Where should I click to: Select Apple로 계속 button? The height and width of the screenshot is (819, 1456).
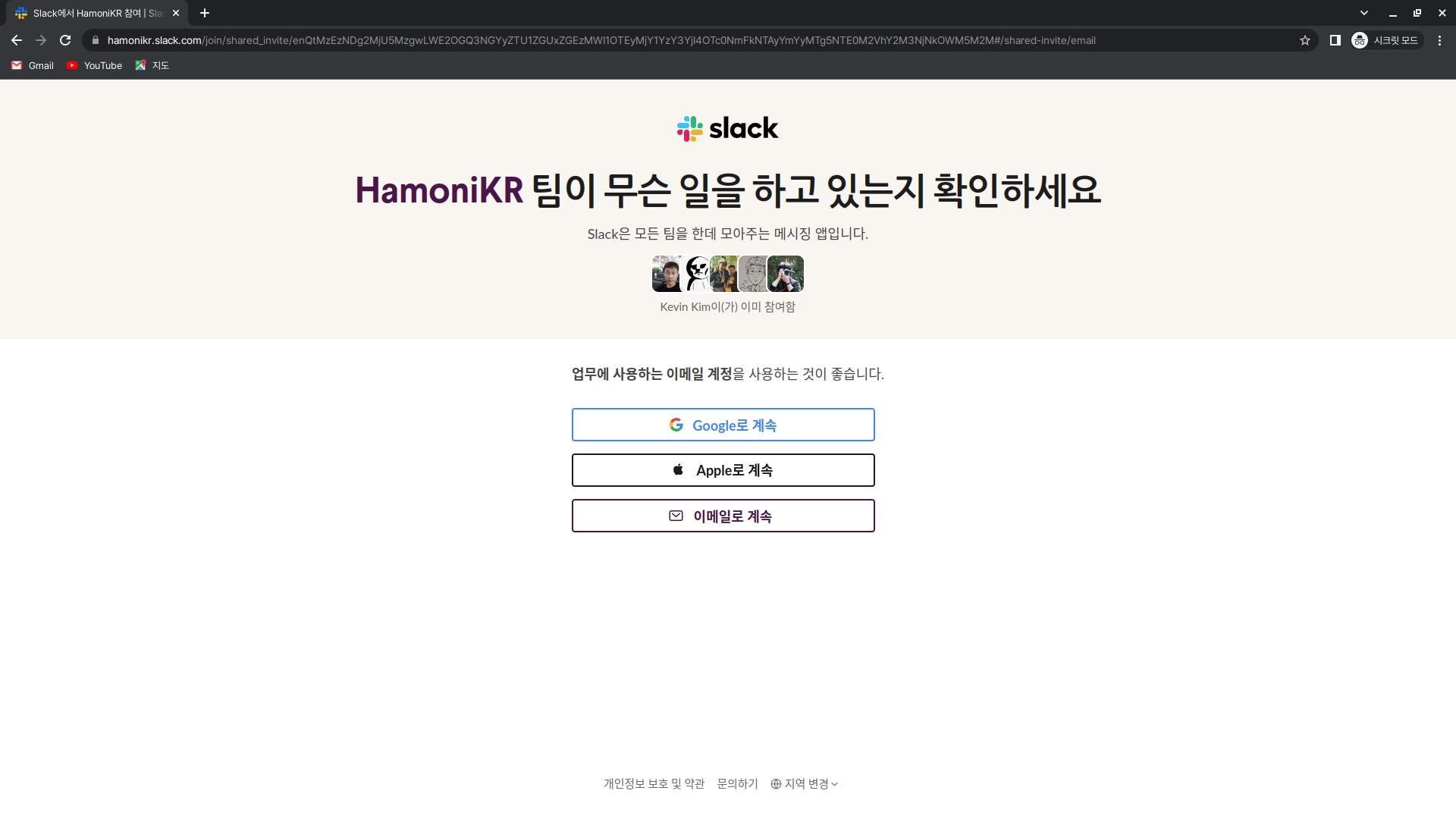point(723,470)
